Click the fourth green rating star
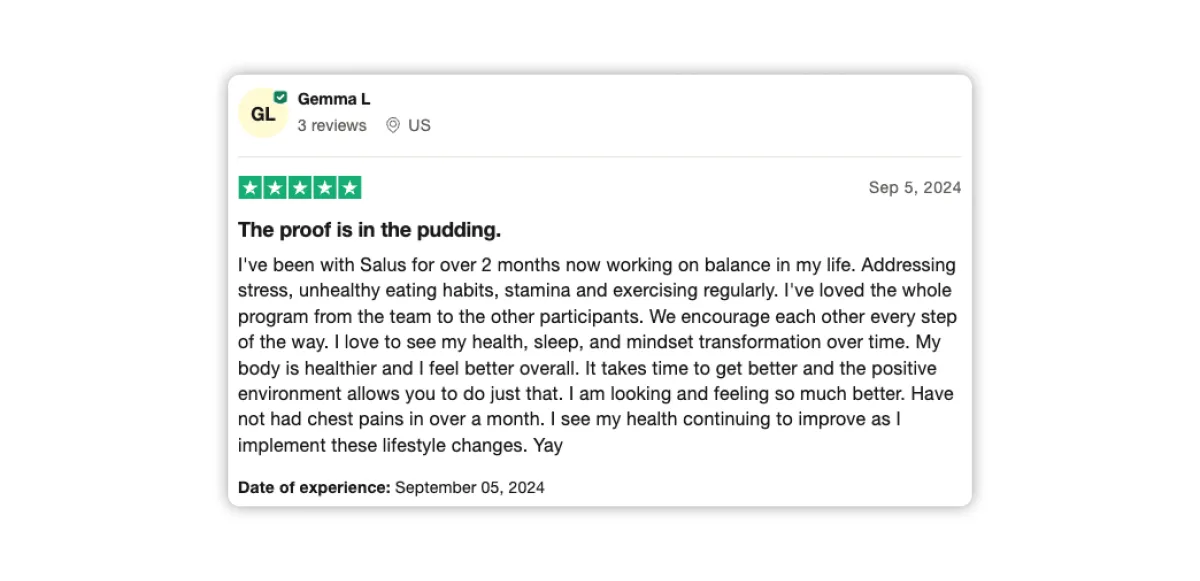 click(x=325, y=188)
